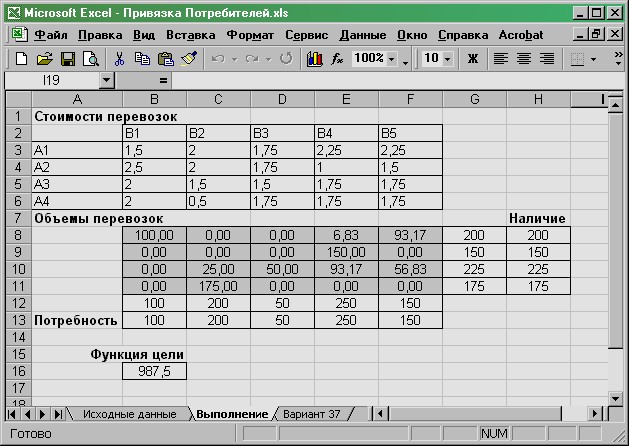The height and width of the screenshot is (446, 629).
Task: Click the Undo arrow icon
Action: (218, 59)
